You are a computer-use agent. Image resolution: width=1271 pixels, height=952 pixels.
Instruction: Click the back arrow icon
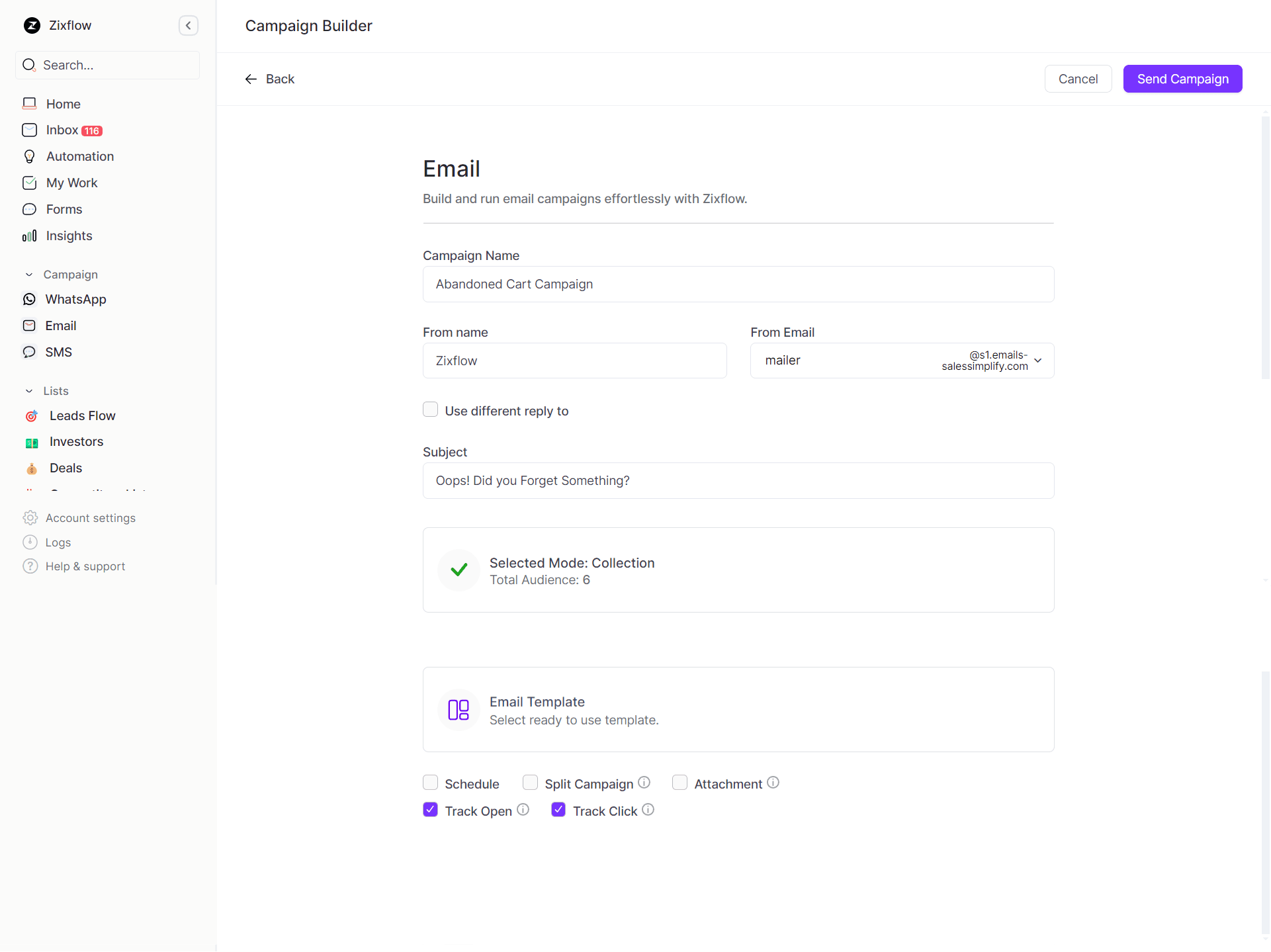(x=251, y=79)
